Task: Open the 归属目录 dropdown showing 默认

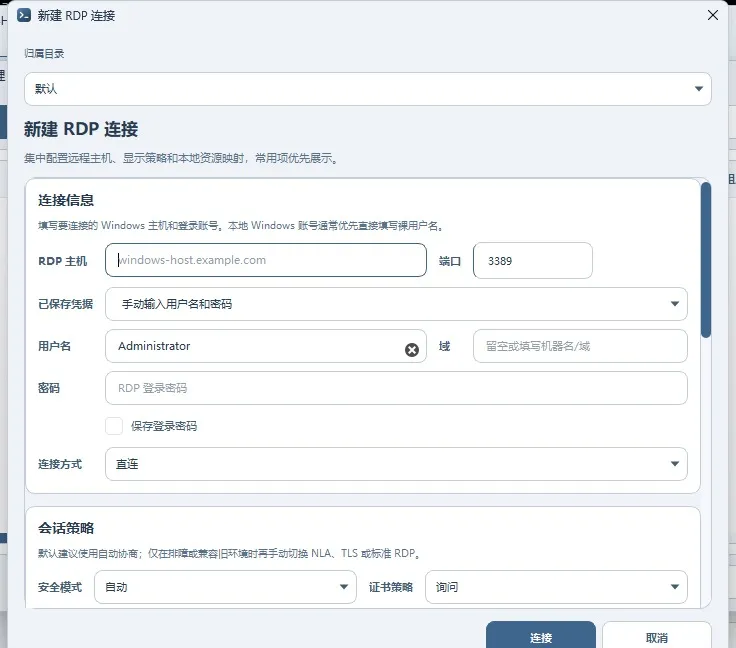Action: [x=368, y=89]
